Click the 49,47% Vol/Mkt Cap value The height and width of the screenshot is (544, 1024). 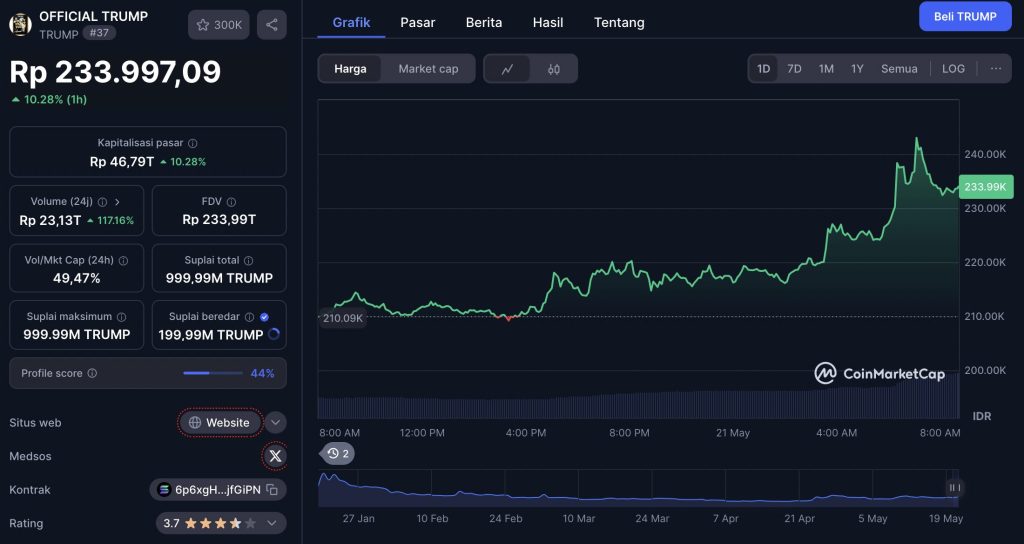coord(76,278)
